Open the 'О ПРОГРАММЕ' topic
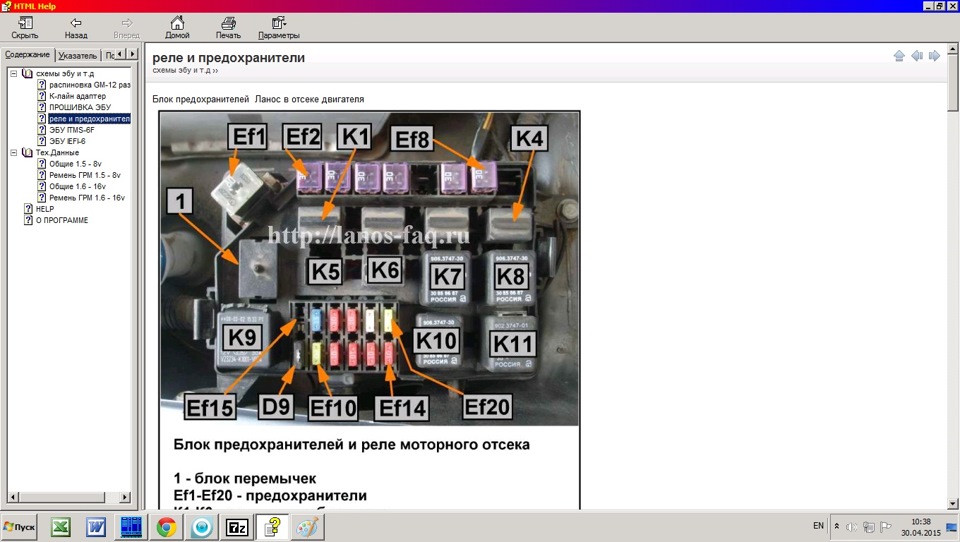 pos(62,220)
